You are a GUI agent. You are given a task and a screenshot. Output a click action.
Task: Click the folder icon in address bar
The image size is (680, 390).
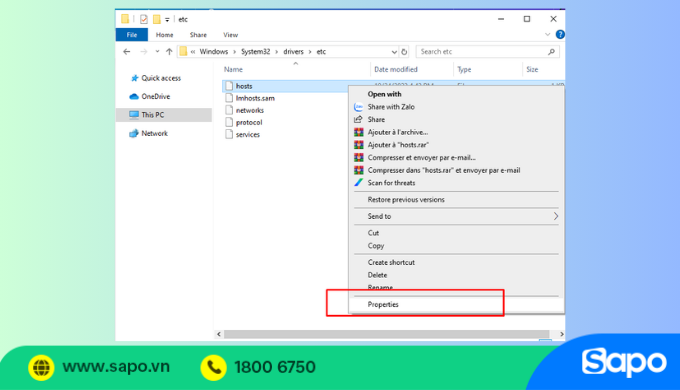(183, 52)
